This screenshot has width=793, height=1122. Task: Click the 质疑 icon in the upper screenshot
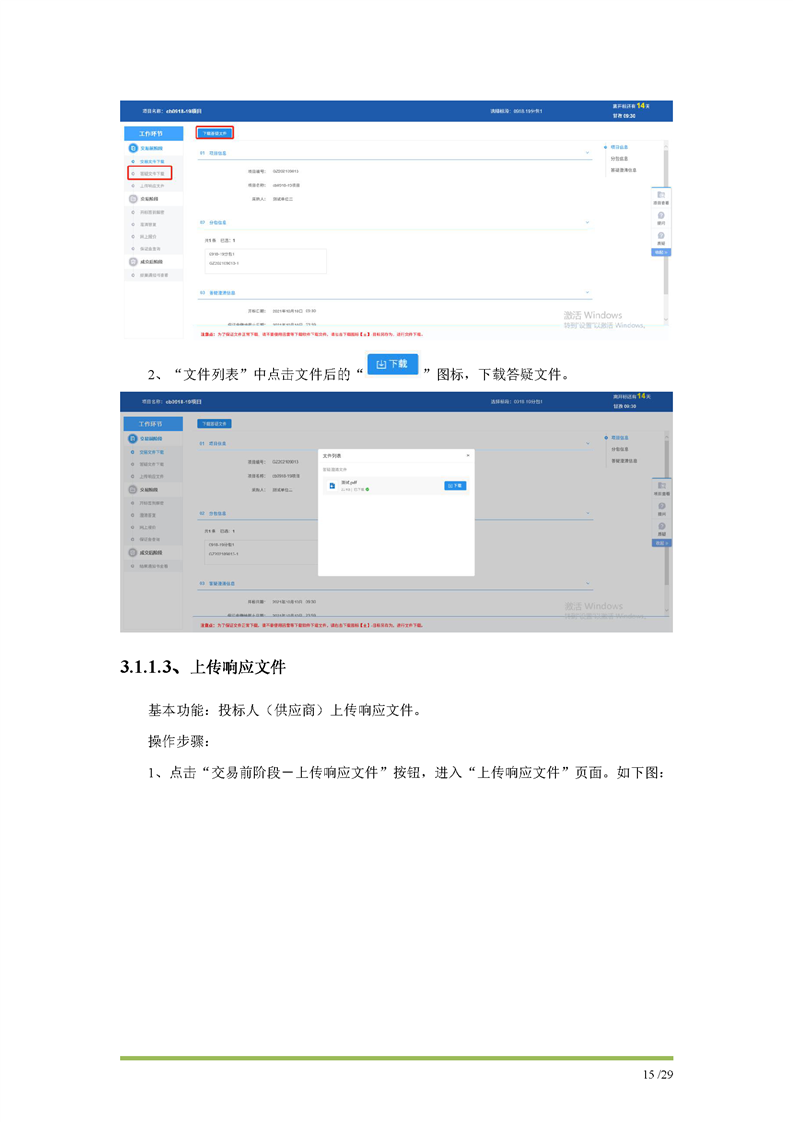(661, 238)
